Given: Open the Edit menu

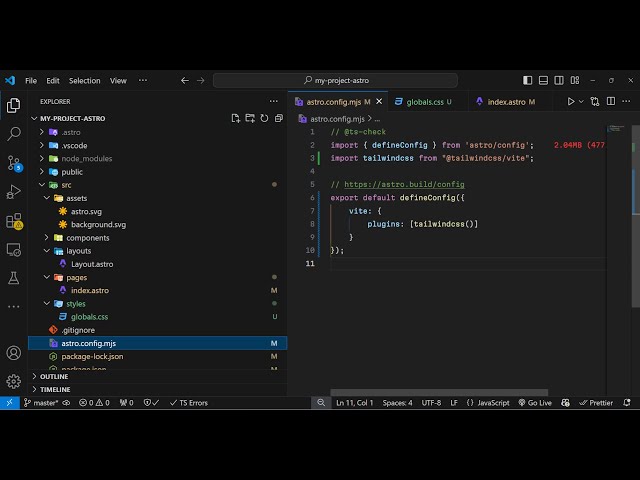Looking at the screenshot, I should pos(53,80).
